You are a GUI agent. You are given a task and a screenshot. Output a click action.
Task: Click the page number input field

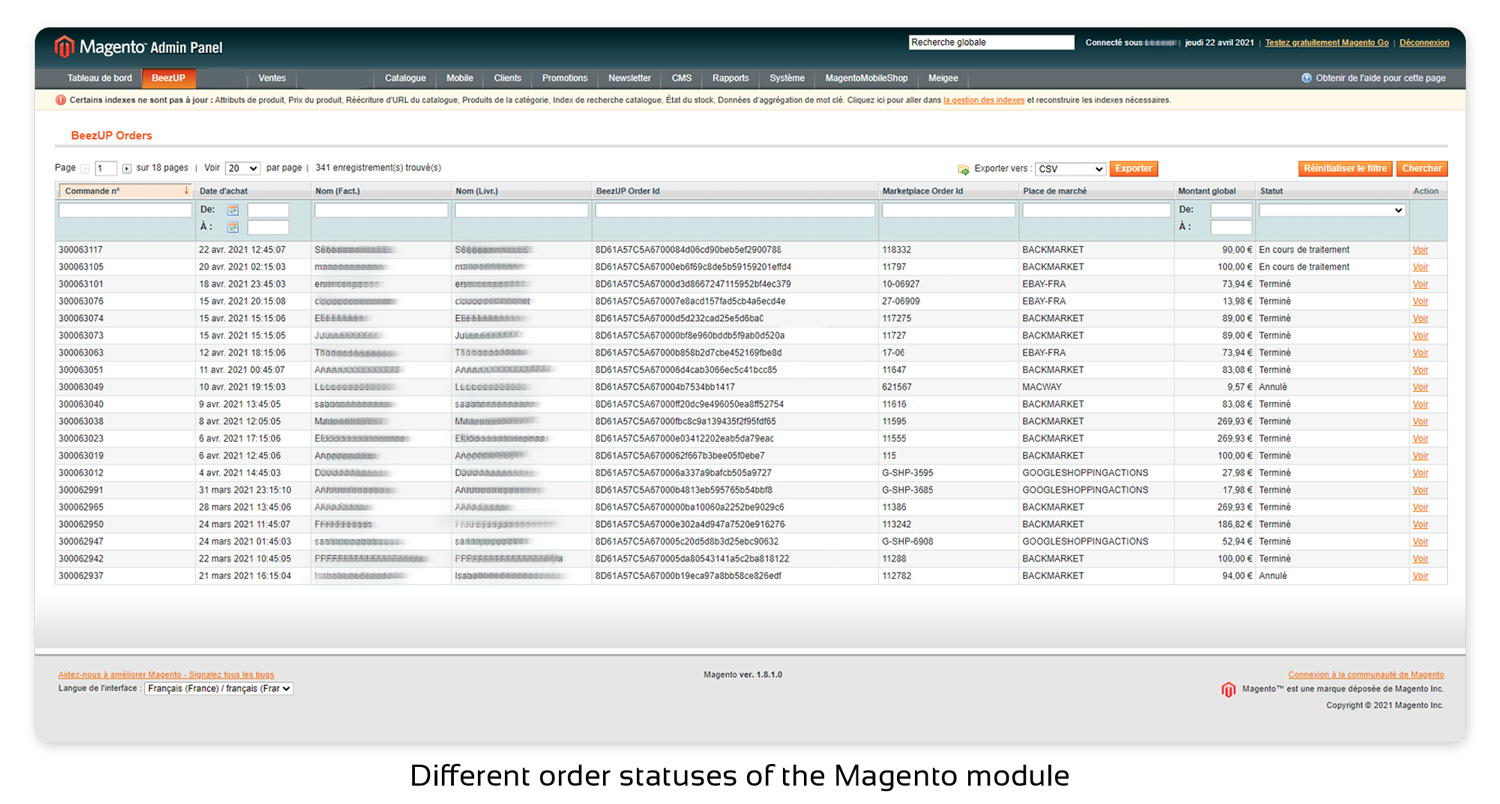click(106, 169)
